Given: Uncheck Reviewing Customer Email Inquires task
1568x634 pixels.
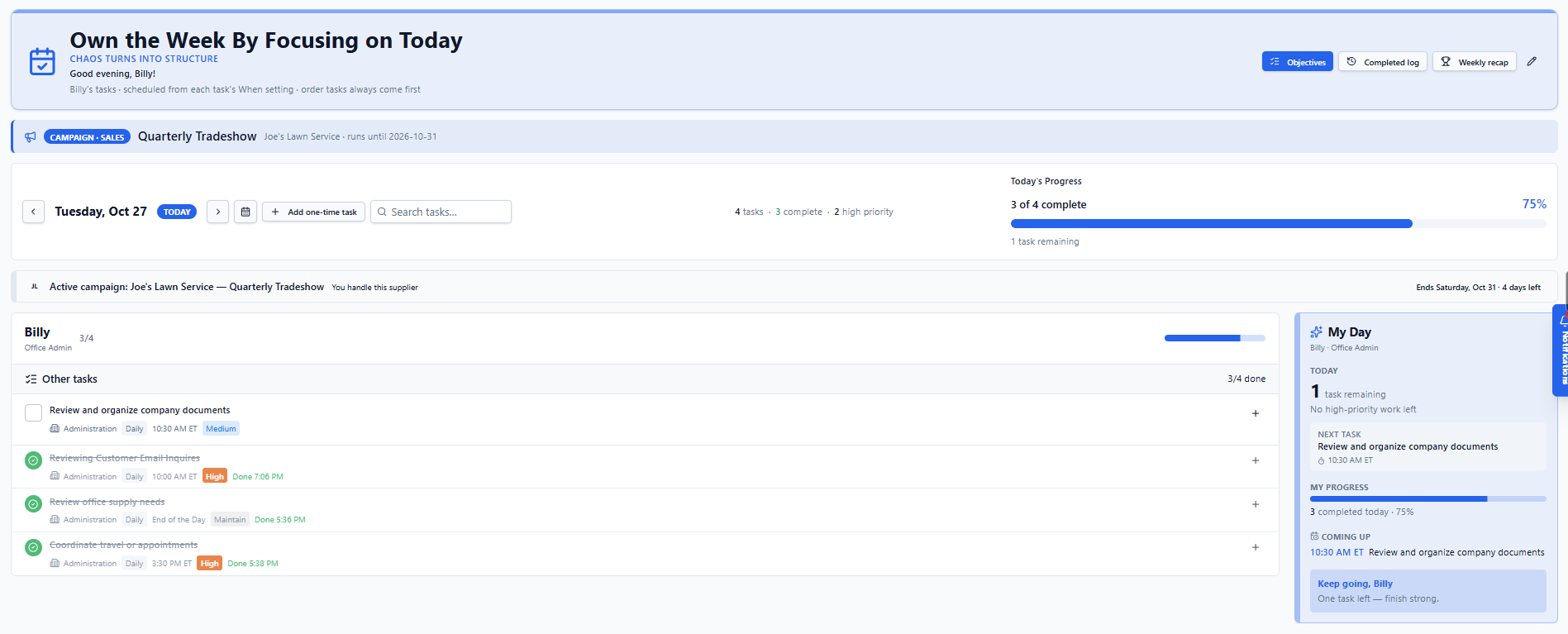Looking at the screenshot, I should (x=33, y=460).
